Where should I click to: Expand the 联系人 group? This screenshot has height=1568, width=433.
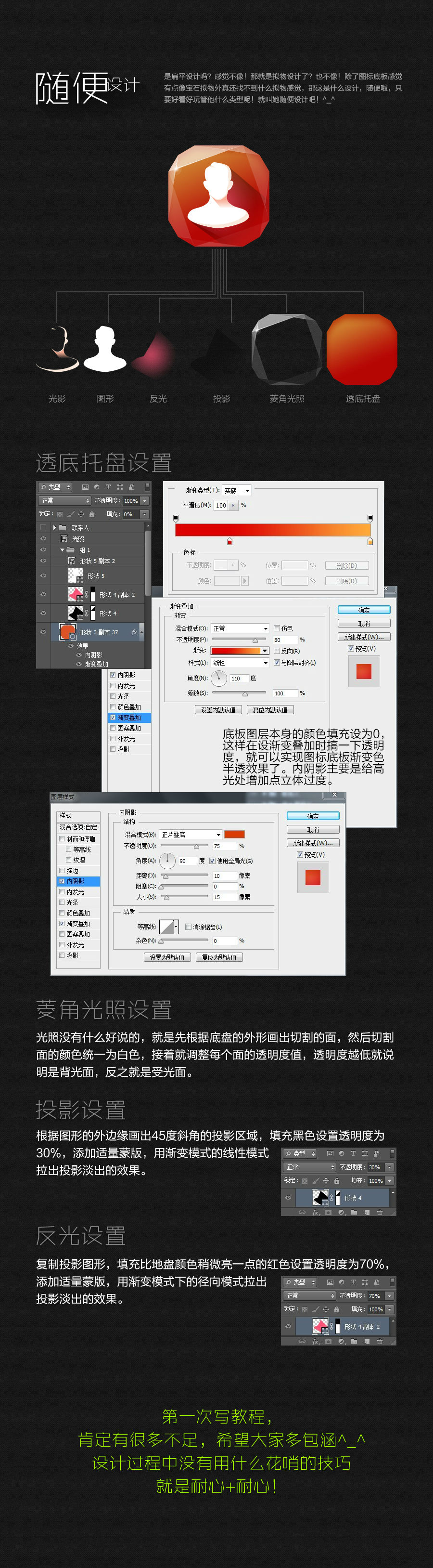coord(55,528)
